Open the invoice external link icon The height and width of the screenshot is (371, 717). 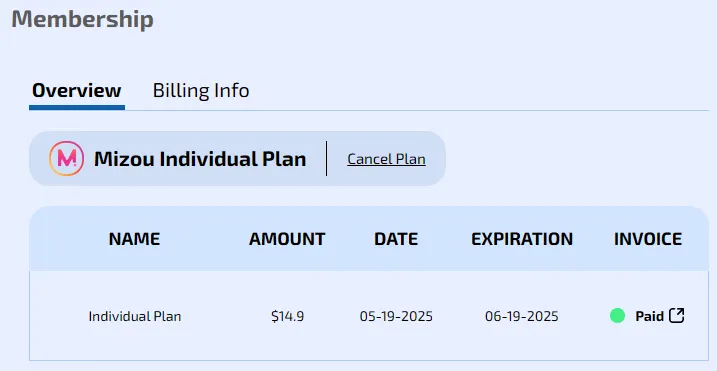tap(676, 316)
